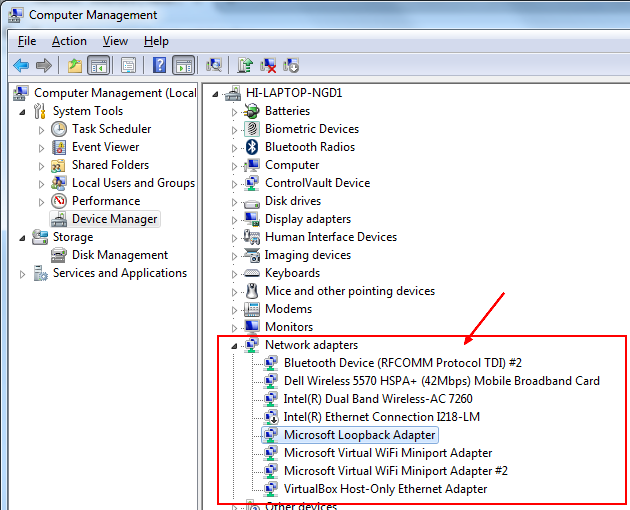This screenshot has height=510, width=630.
Task: Select Intel(R) Dual Band Wireless-AC 7260
Action: point(378,399)
